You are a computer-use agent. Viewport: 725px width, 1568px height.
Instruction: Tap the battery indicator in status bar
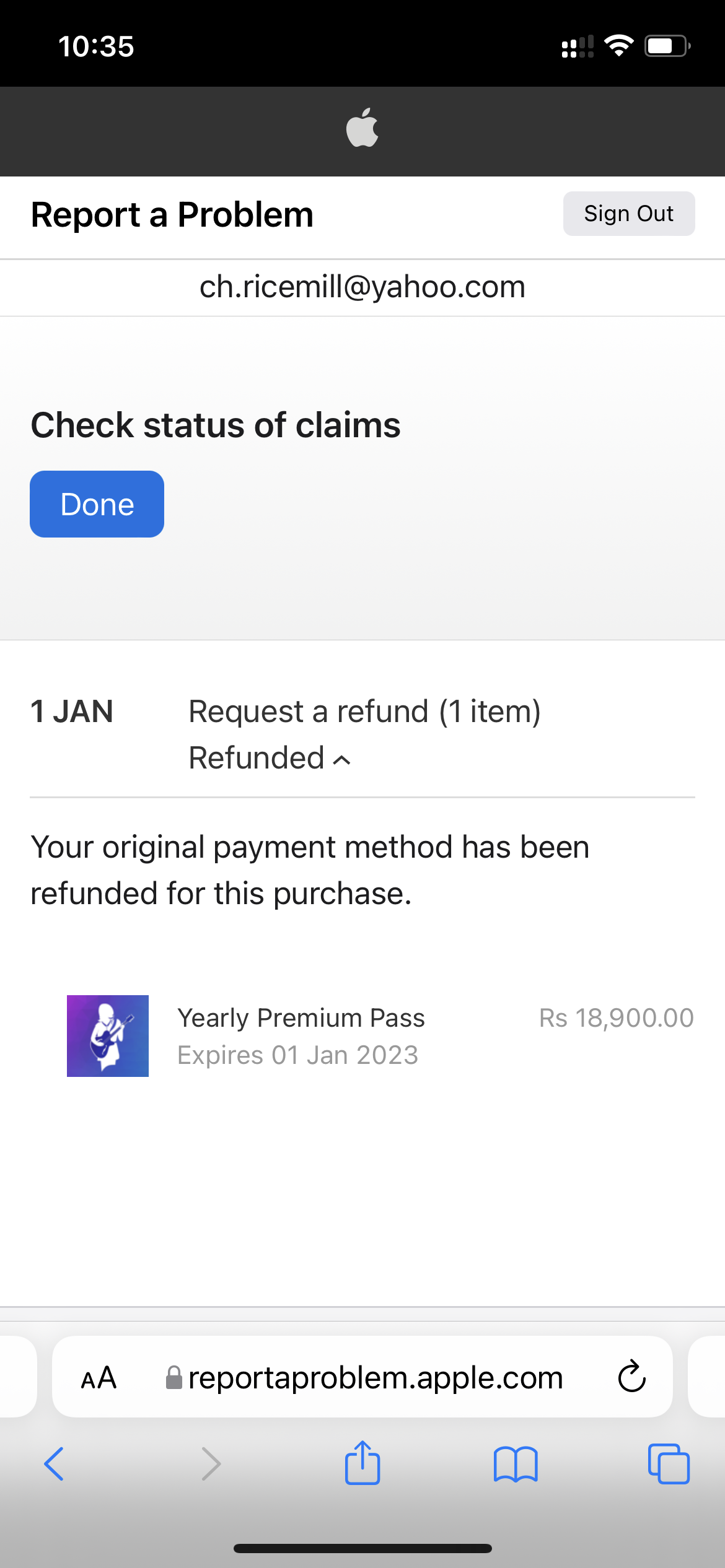(667, 46)
